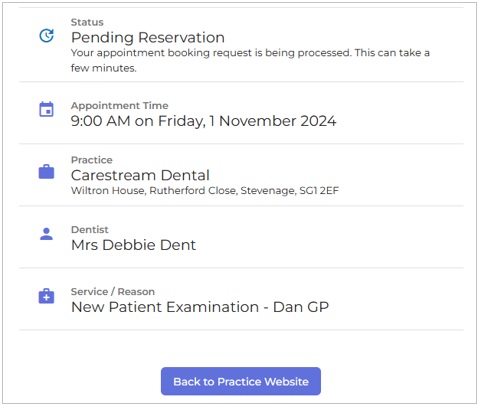Click the Dentist label
This screenshot has height=406, width=478.
pyautogui.click(x=90, y=230)
